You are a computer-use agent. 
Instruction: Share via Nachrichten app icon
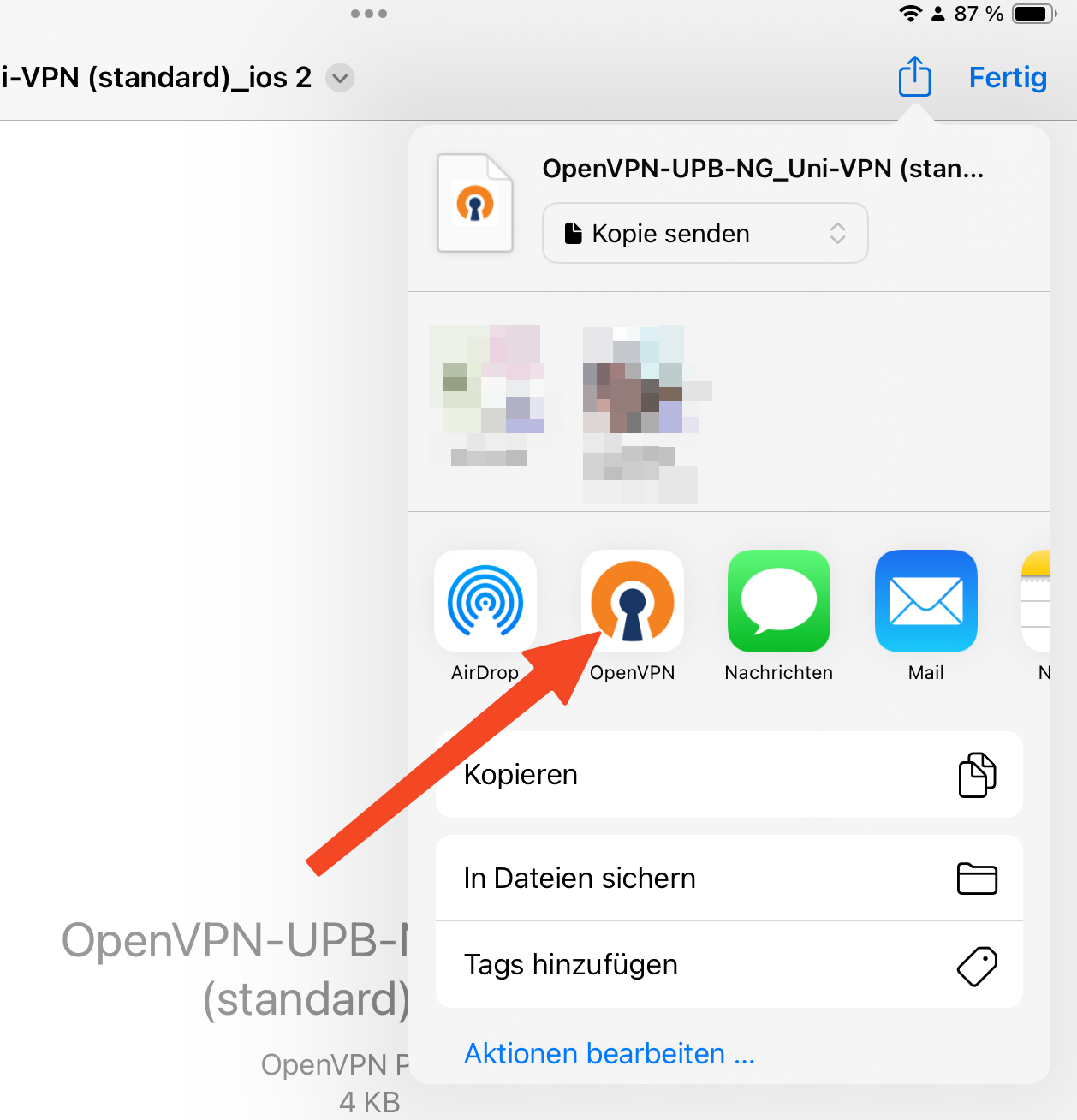[x=779, y=601]
